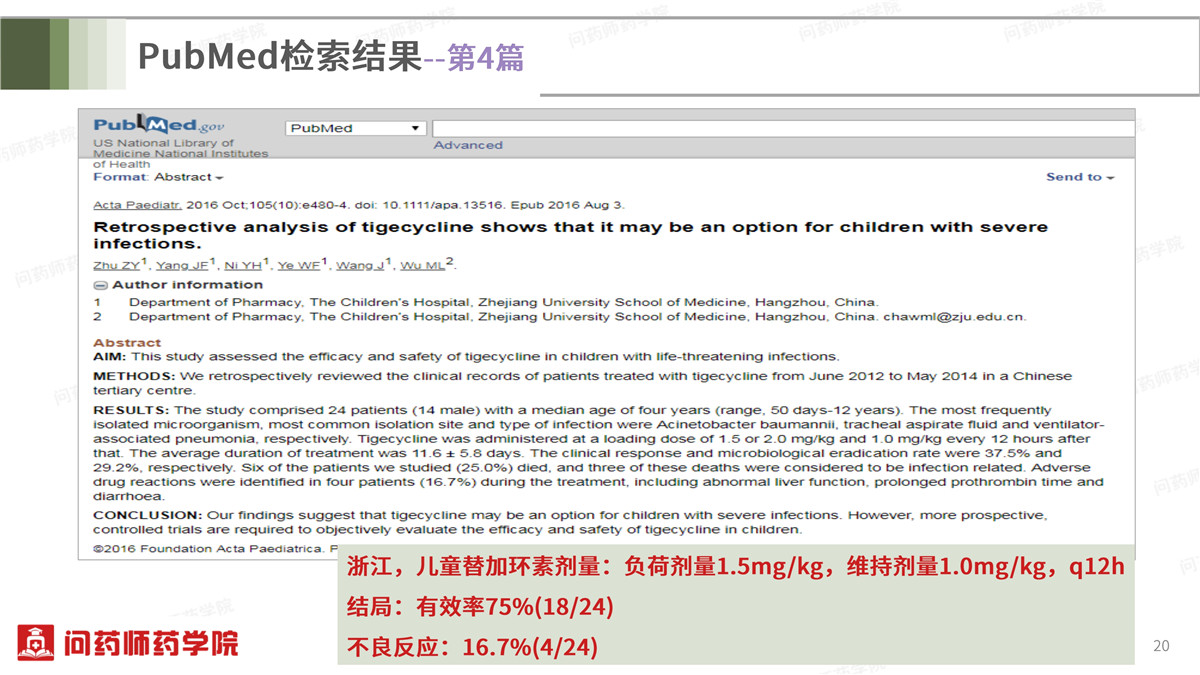Click the tigecycline article title
This screenshot has height=675, width=1200.
570,235
